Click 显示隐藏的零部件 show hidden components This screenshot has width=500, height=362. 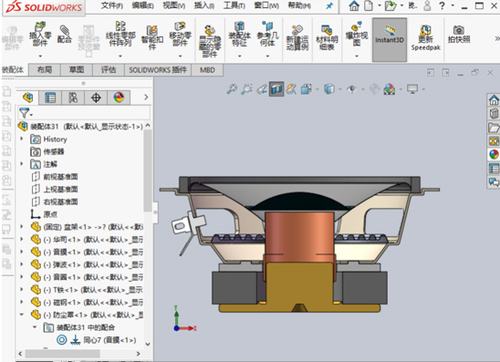(x=209, y=41)
